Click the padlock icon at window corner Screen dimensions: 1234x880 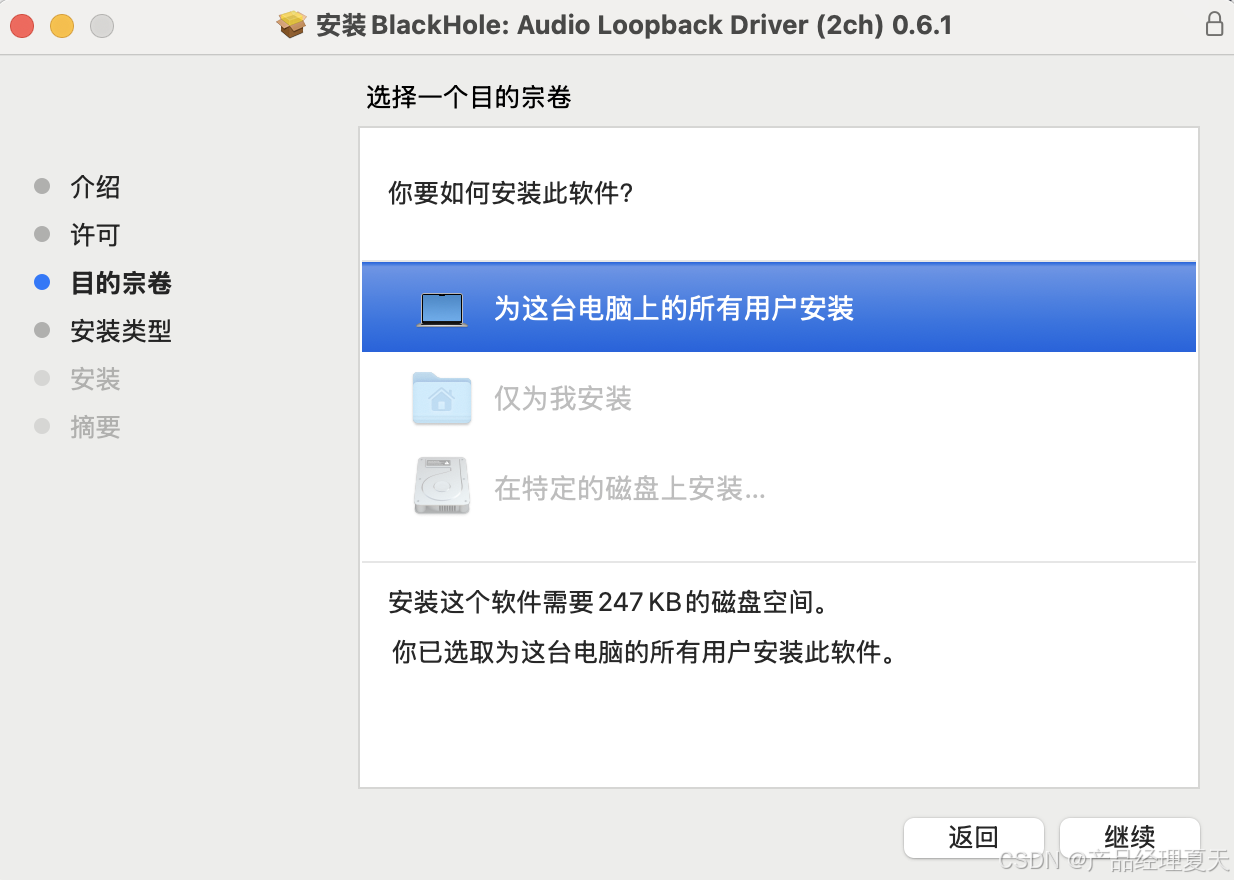[x=1214, y=24]
